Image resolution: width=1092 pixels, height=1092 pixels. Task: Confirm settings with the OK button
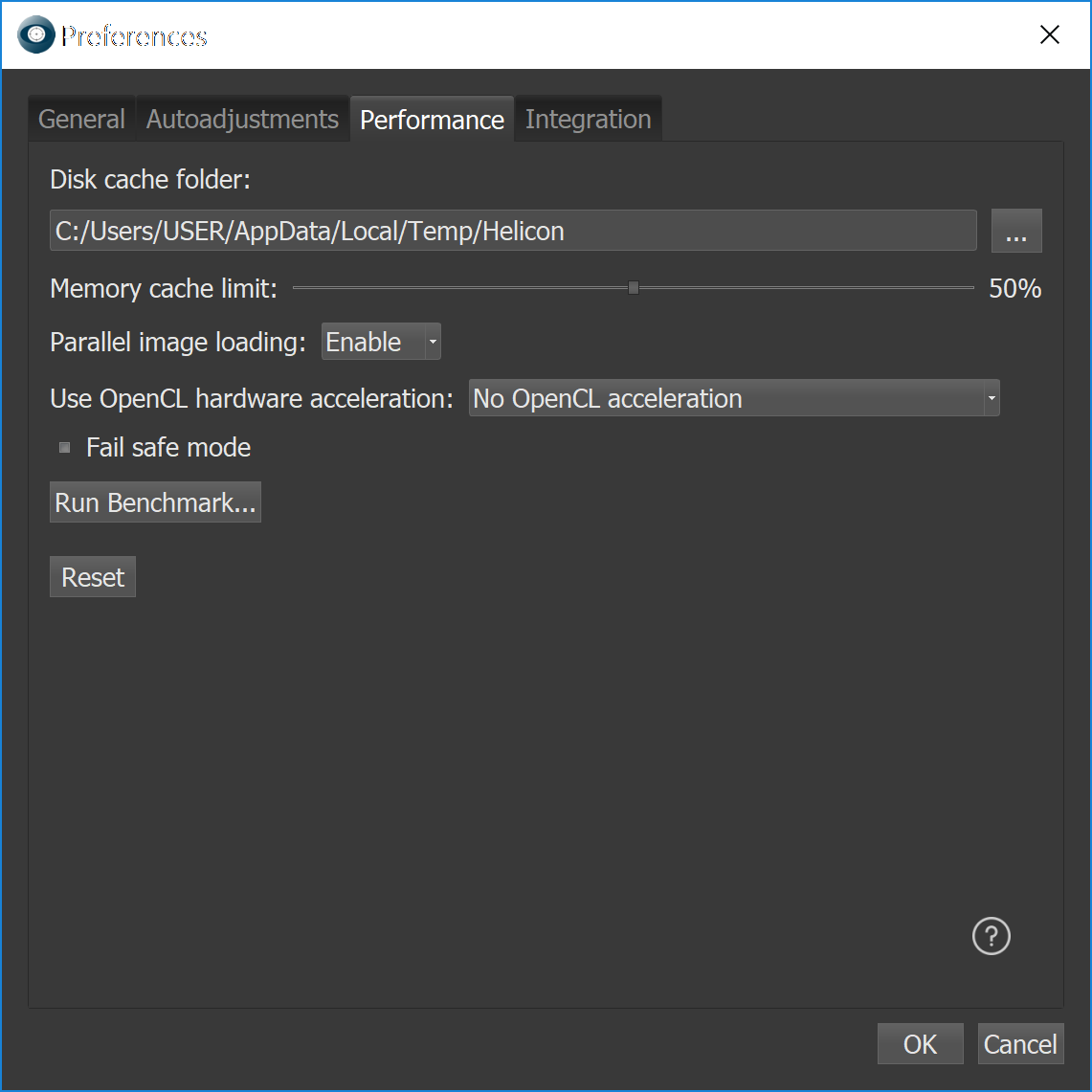(920, 1044)
